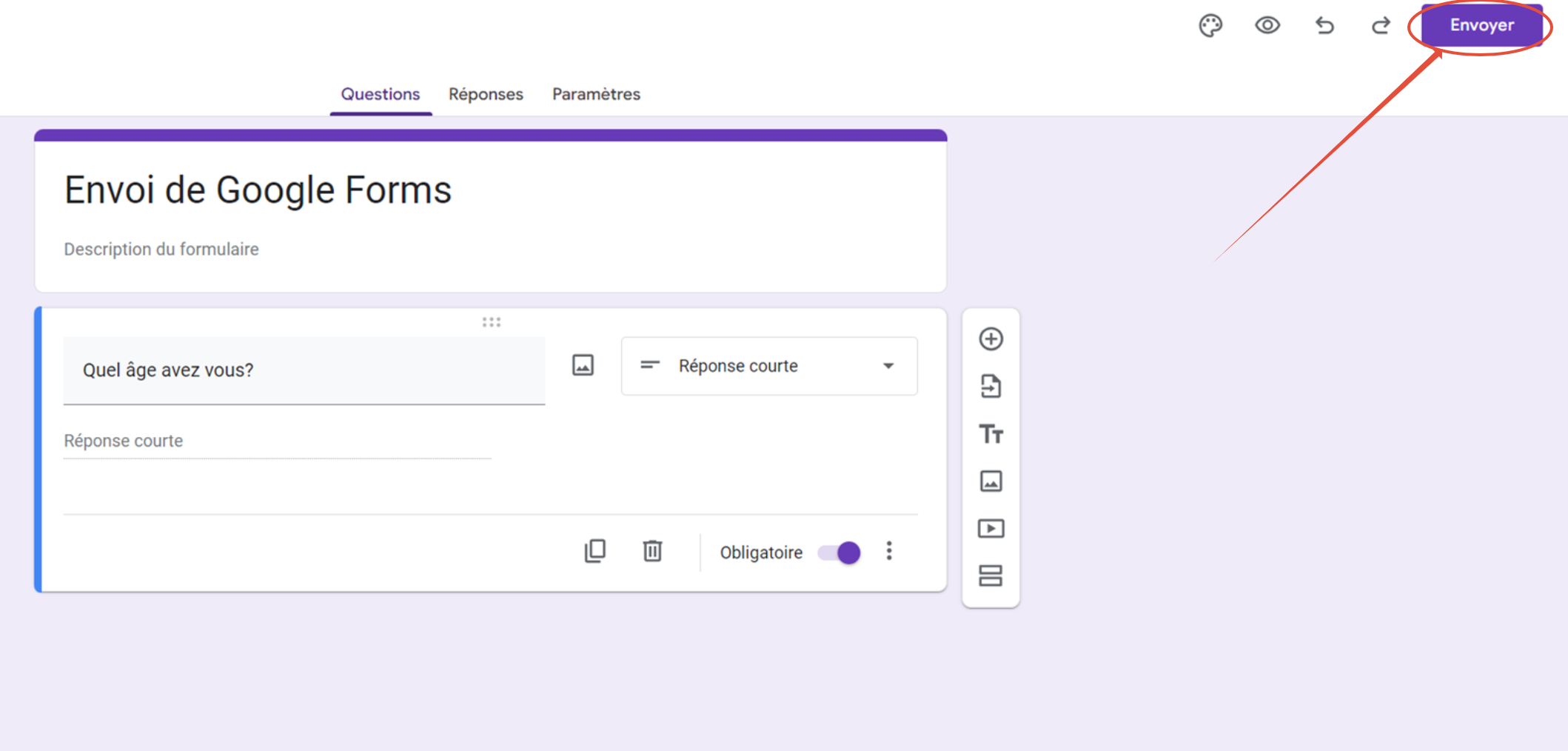Grab the question drag handle dots
The width and height of the screenshot is (1568, 751).
tap(492, 322)
